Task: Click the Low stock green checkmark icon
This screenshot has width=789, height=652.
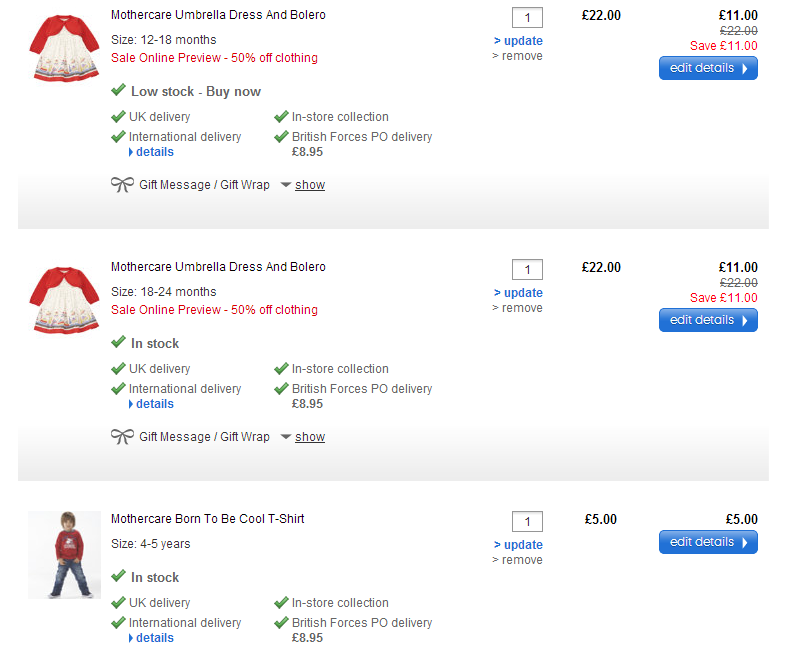Action: (118, 91)
